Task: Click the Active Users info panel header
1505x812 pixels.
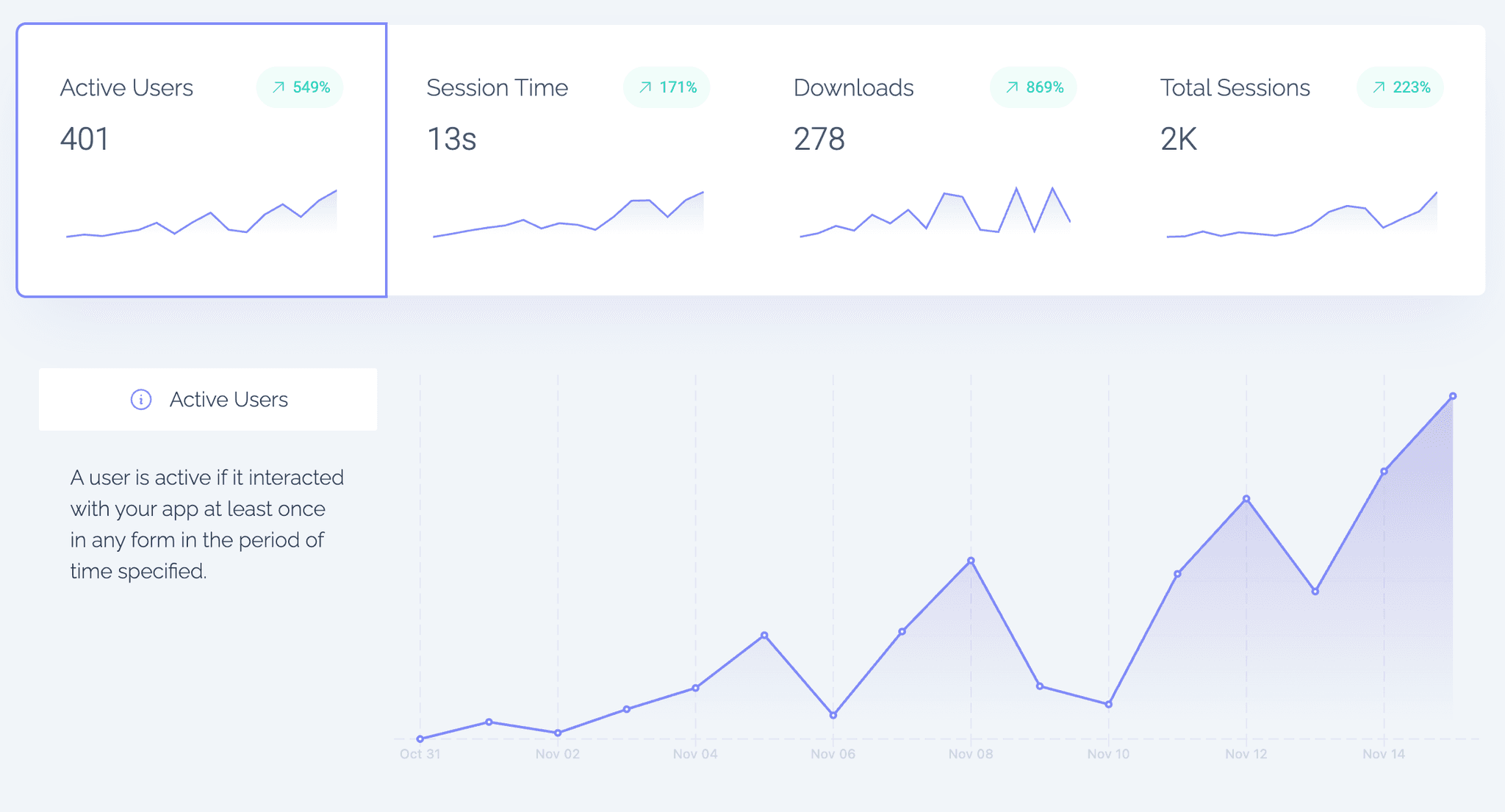Action: point(208,399)
